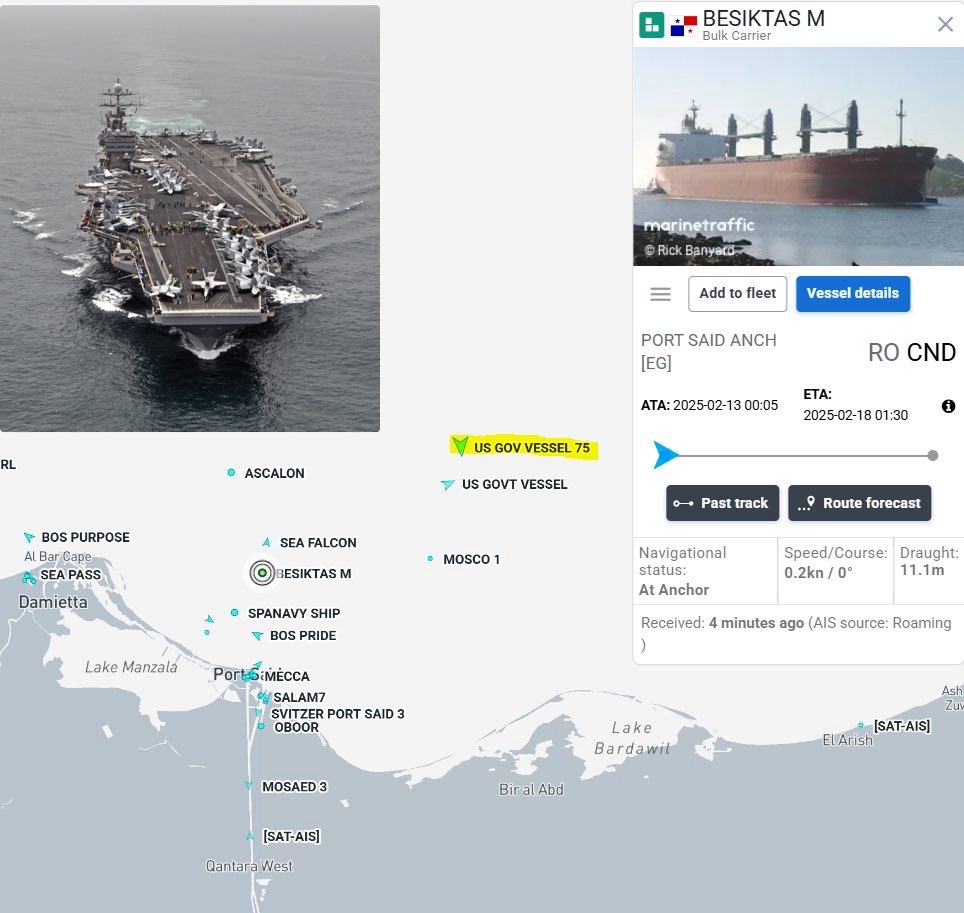The image size is (964, 913).
Task: Show the vessel's Past track
Action: tap(722, 503)
